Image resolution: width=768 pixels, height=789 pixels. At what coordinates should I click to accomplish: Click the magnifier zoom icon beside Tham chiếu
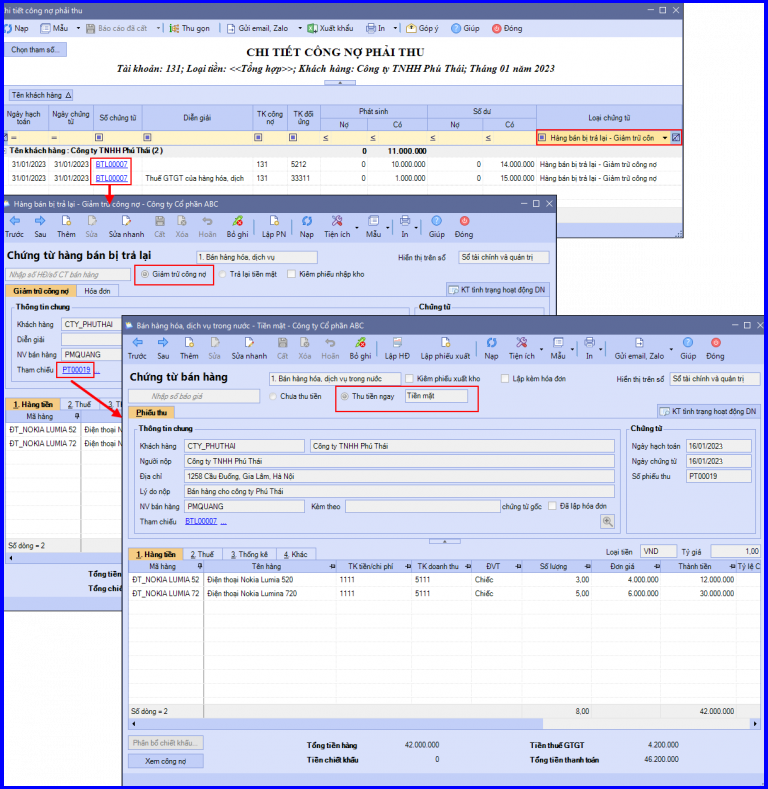pos(607,521)
